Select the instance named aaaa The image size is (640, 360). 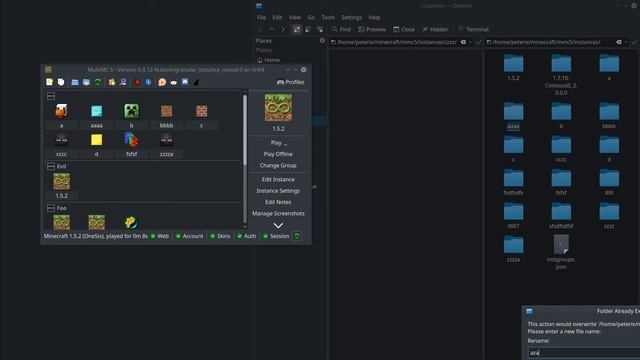97,116
